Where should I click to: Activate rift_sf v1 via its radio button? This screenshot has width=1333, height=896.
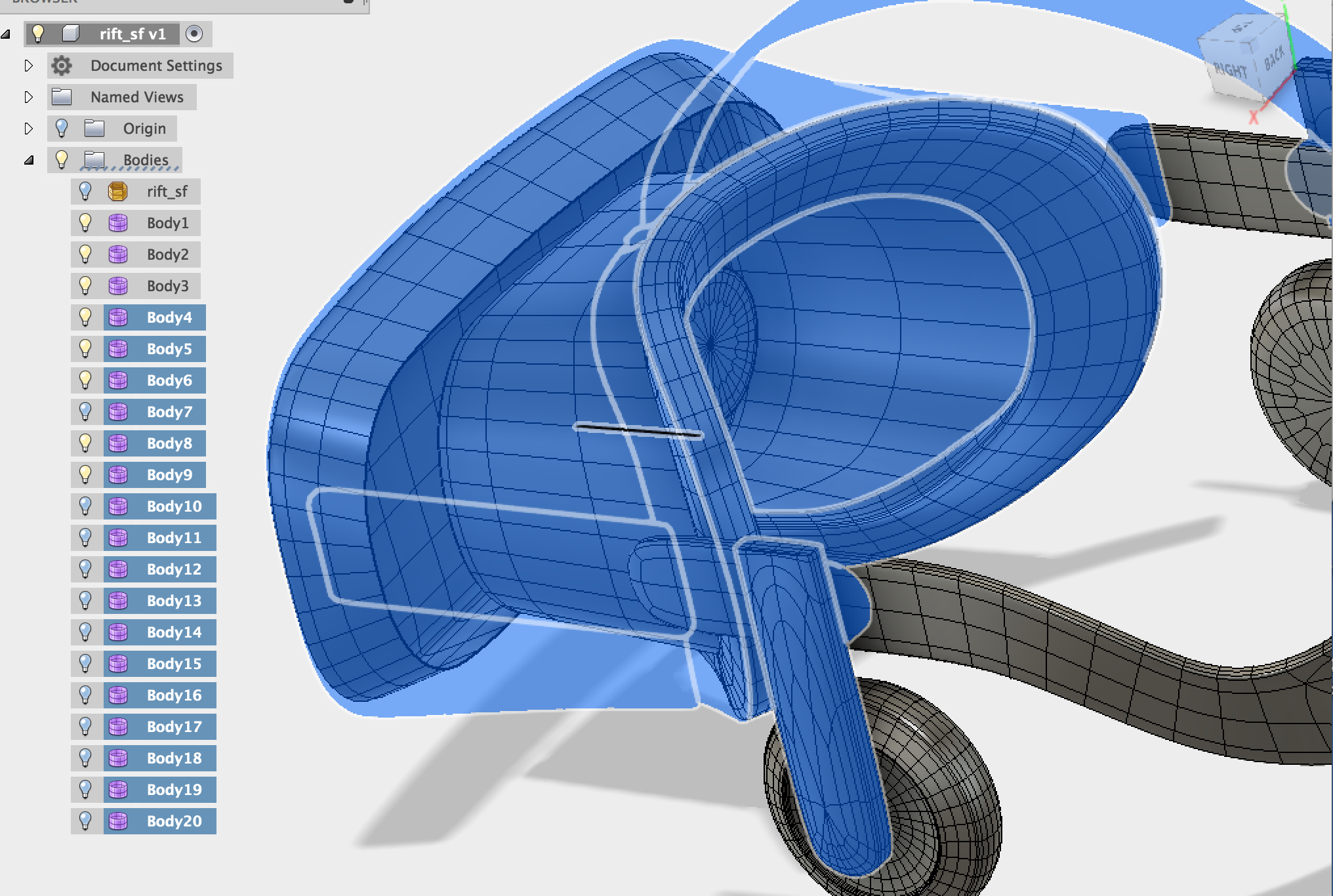(194, 34)
